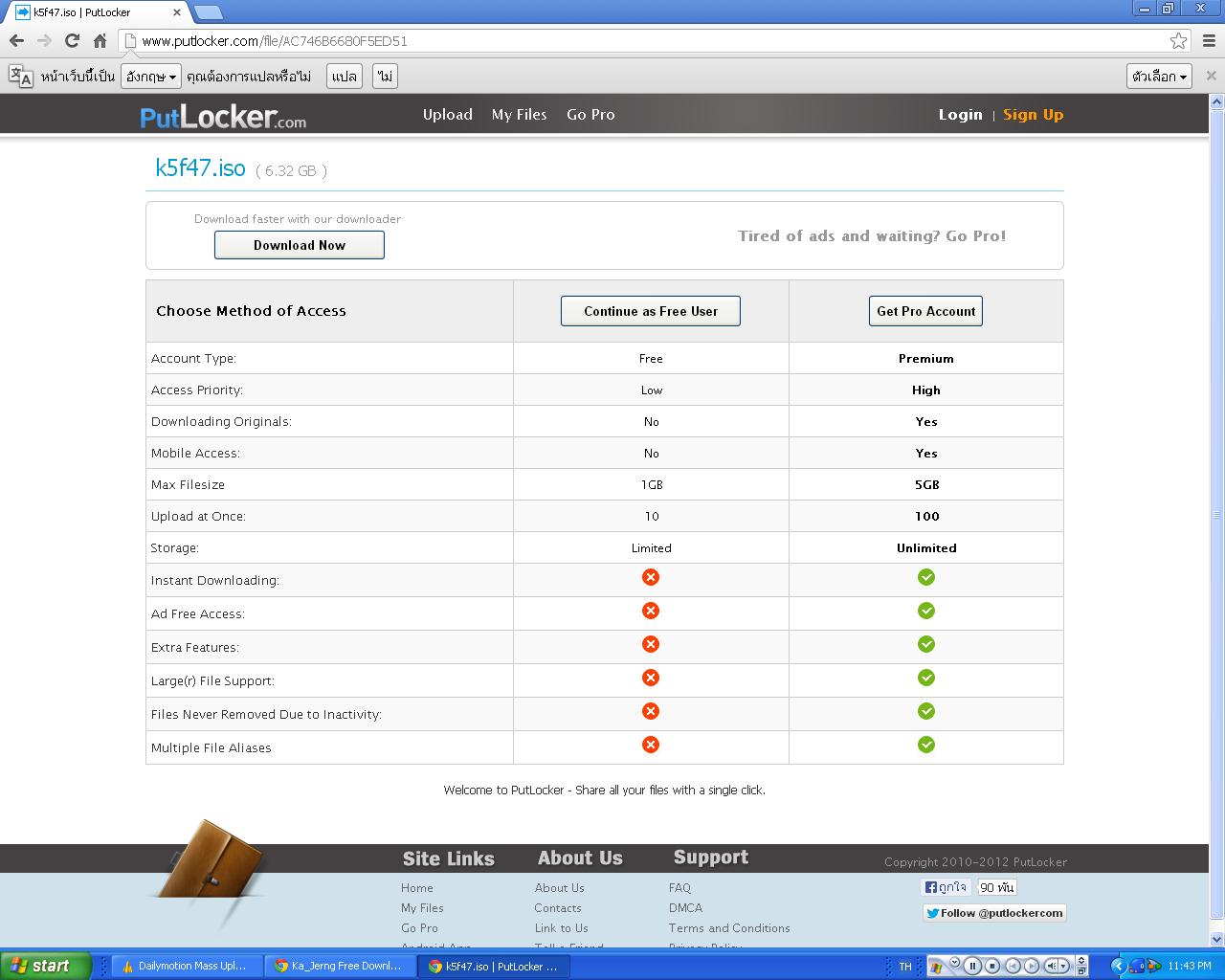Open the Contacts footer link
Image resolution: width=1225 pixels, height=980 pixels.
pos(558,908)
